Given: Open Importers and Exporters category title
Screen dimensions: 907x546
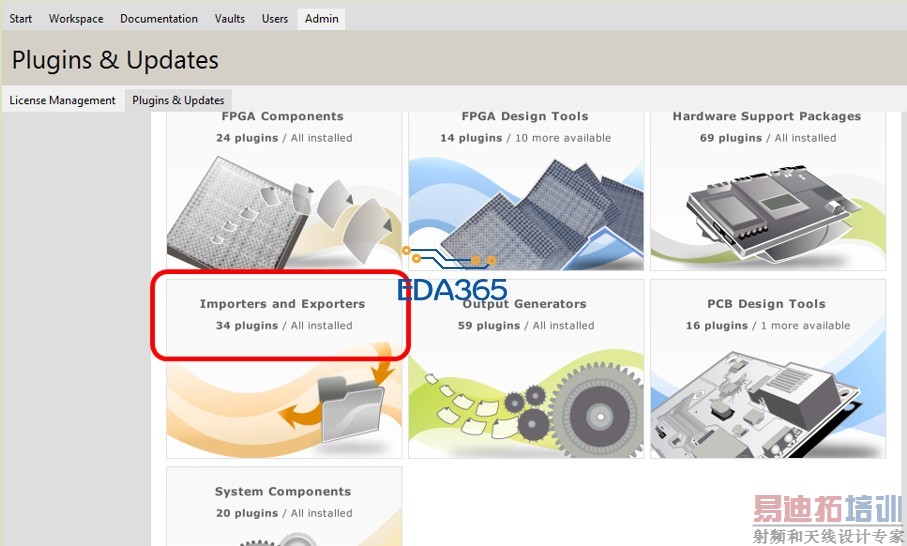Looking at the screenshot, I should 282,304.
